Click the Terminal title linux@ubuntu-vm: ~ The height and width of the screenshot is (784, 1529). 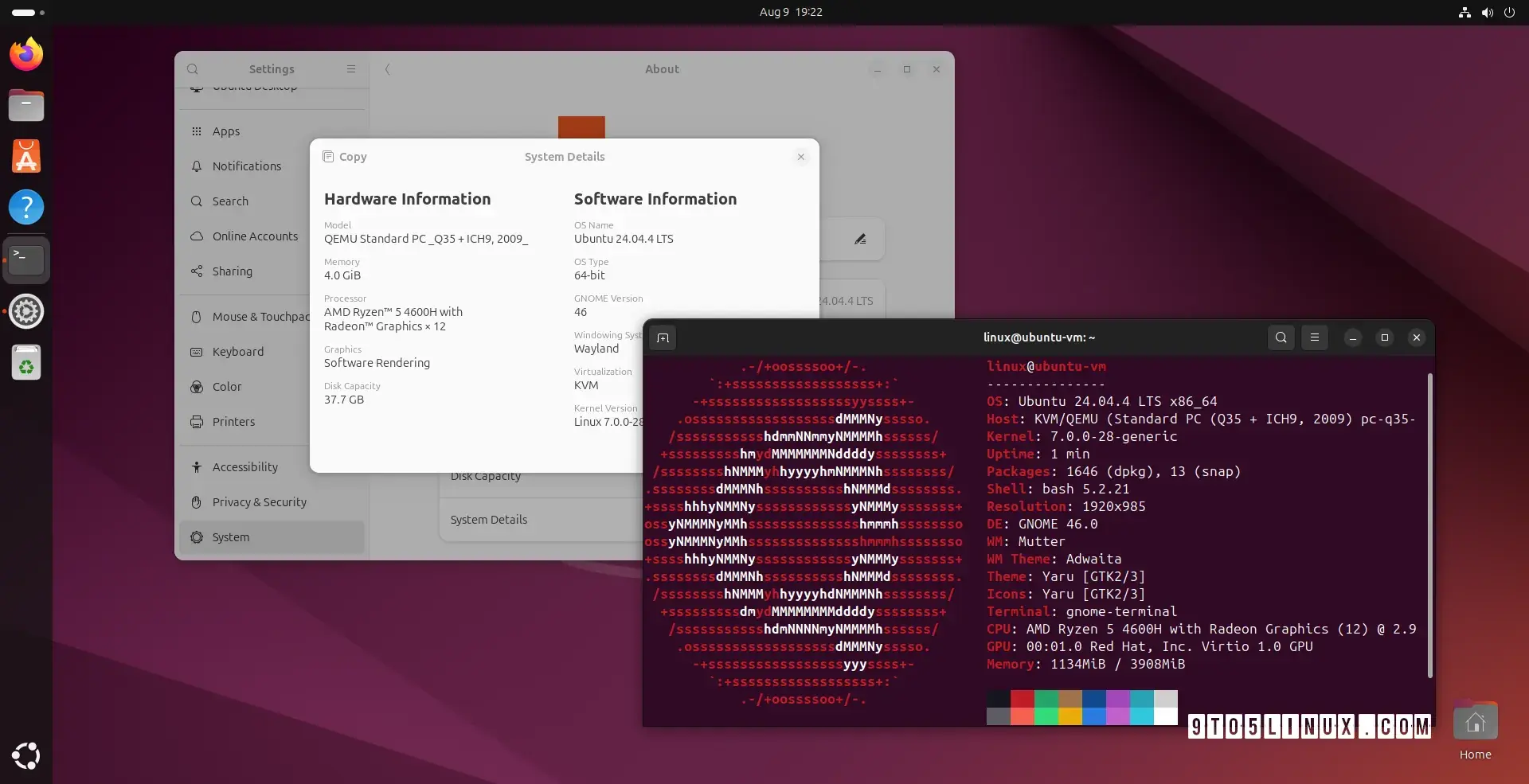click(x=1039, y=337)
